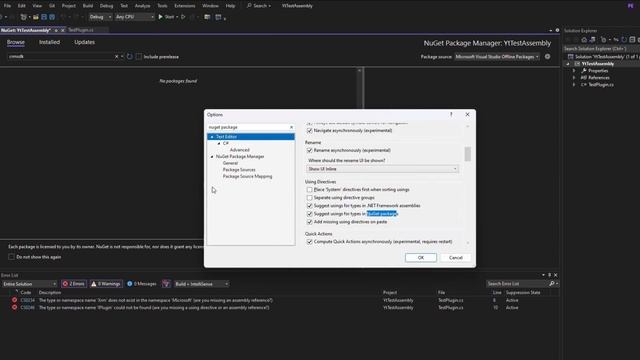Open the Extensions menu
Image resolution: width=640 pixels, height=360 pixels.
click(184, 6)
